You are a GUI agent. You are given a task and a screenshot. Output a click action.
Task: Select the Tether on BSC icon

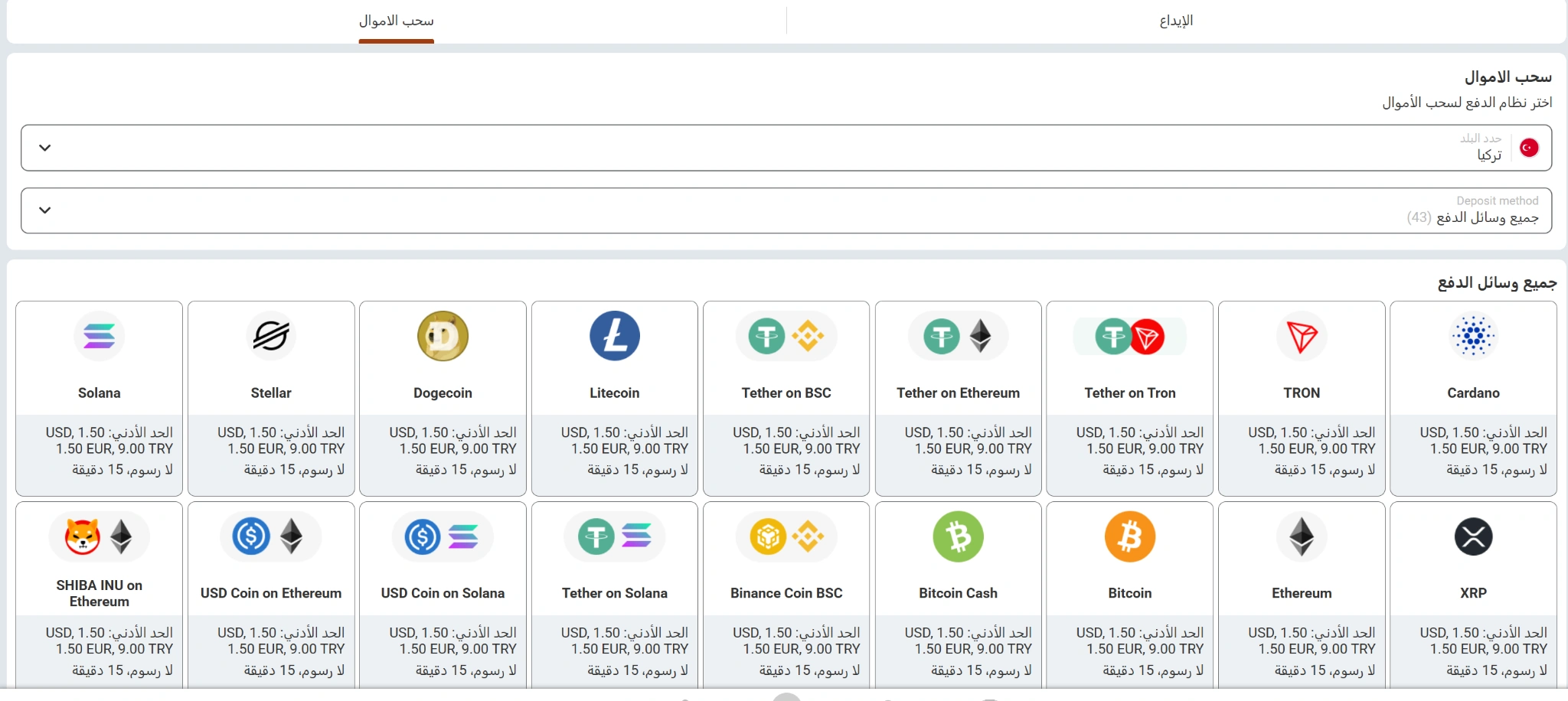pyautogui.click(x=786, y=336)
